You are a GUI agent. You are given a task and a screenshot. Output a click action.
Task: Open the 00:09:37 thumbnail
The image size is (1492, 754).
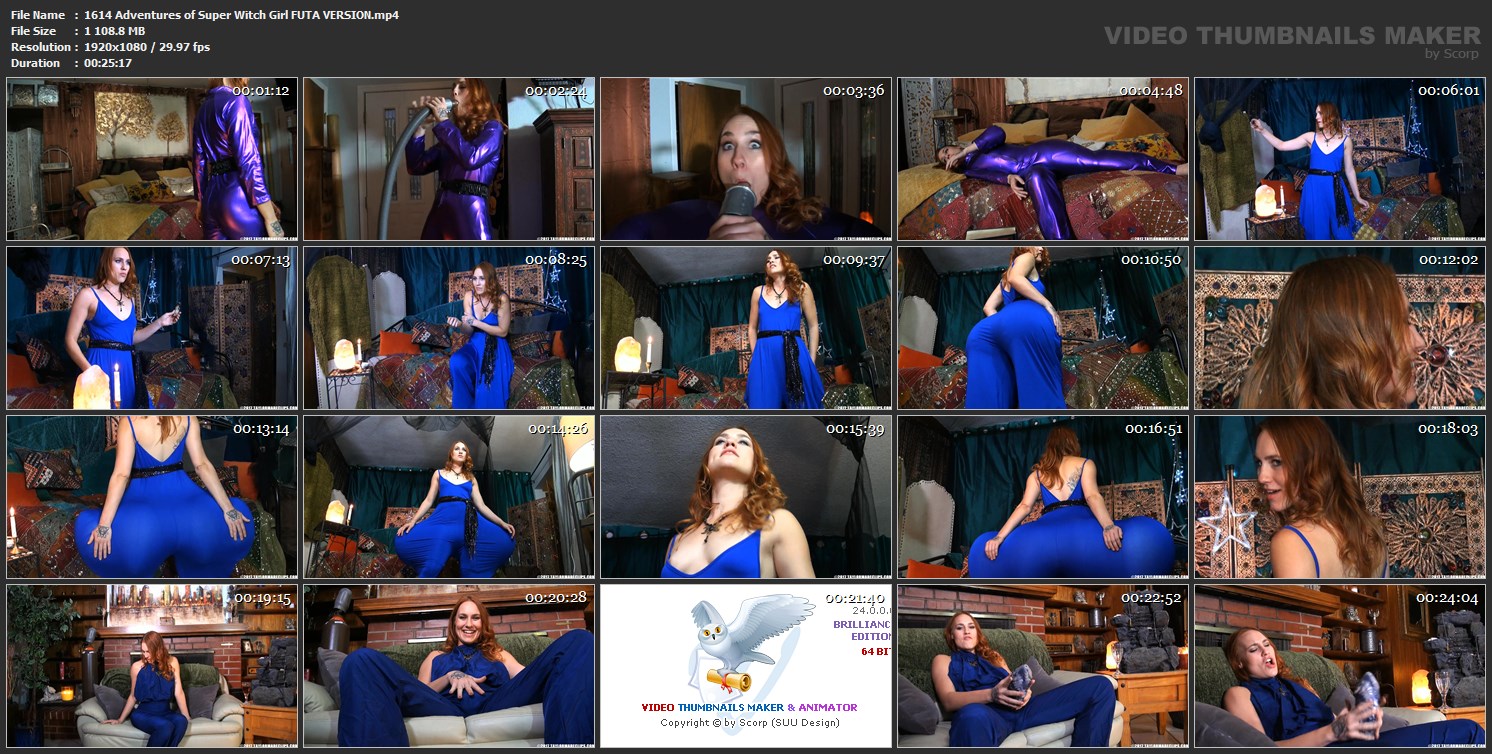(746, 328)
